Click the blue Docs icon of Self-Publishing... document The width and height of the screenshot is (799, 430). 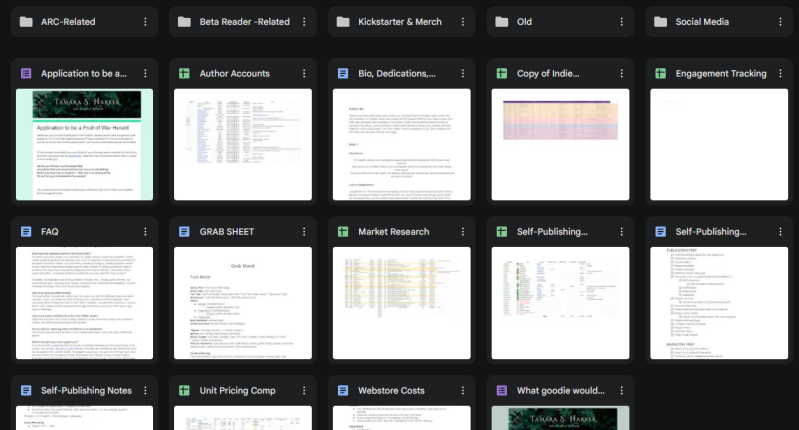(x=660, y=232)
